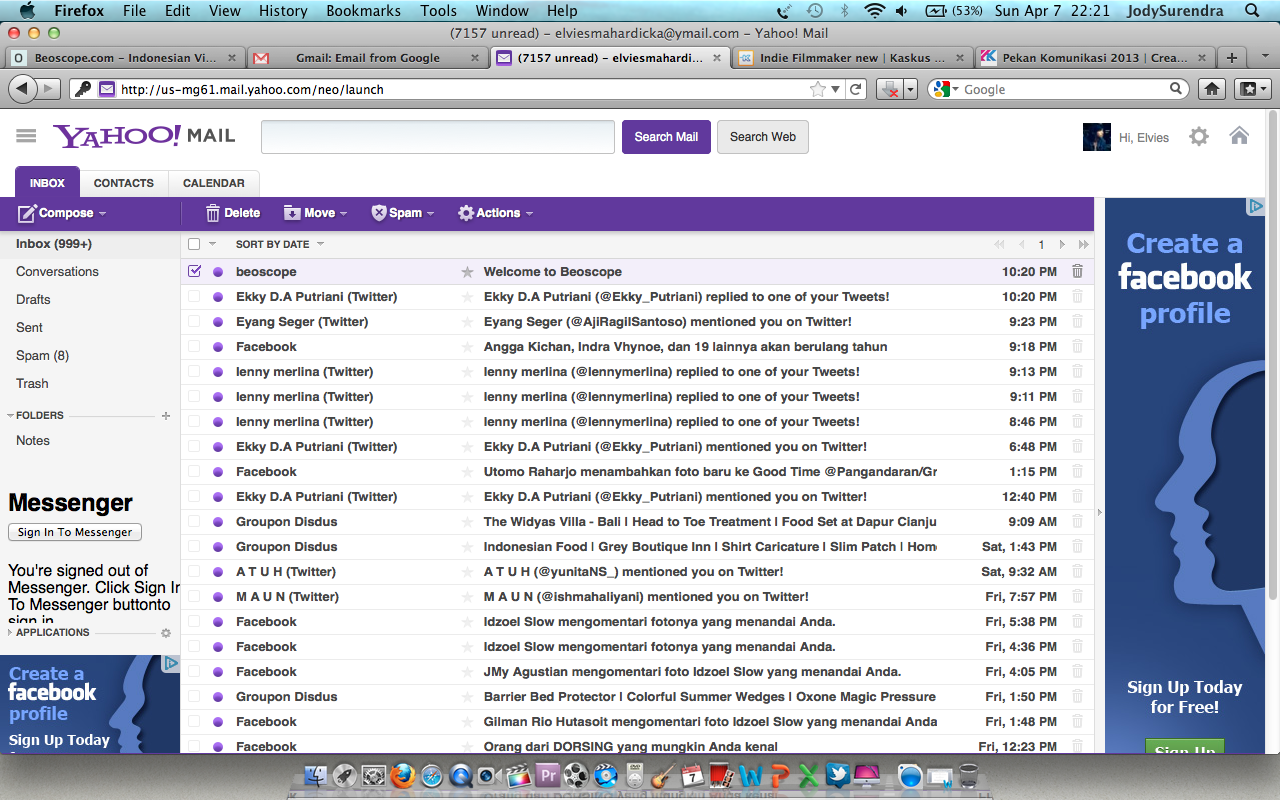This screenshot has height=800, width=1280.
Task: Expand the Applications section triangle
Action: click(x=10, y=633)
